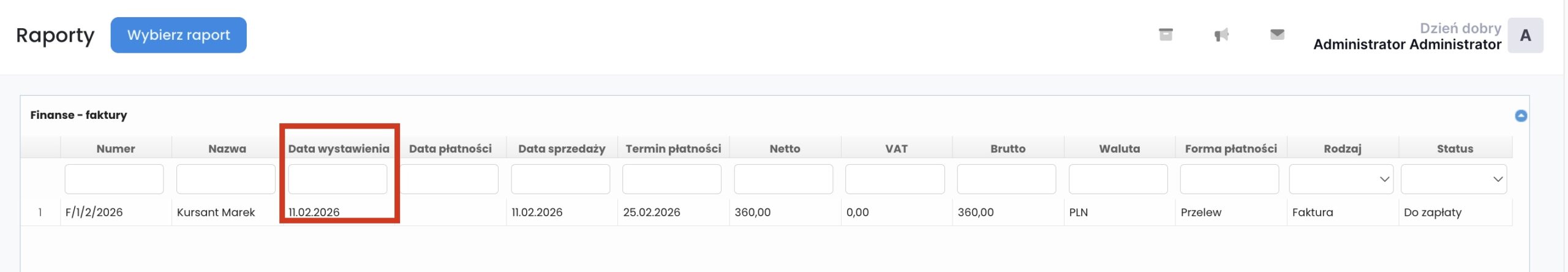Focus the Data wystawienia filter field
This screenshot has width=1568, height=272.
point(337,179)
